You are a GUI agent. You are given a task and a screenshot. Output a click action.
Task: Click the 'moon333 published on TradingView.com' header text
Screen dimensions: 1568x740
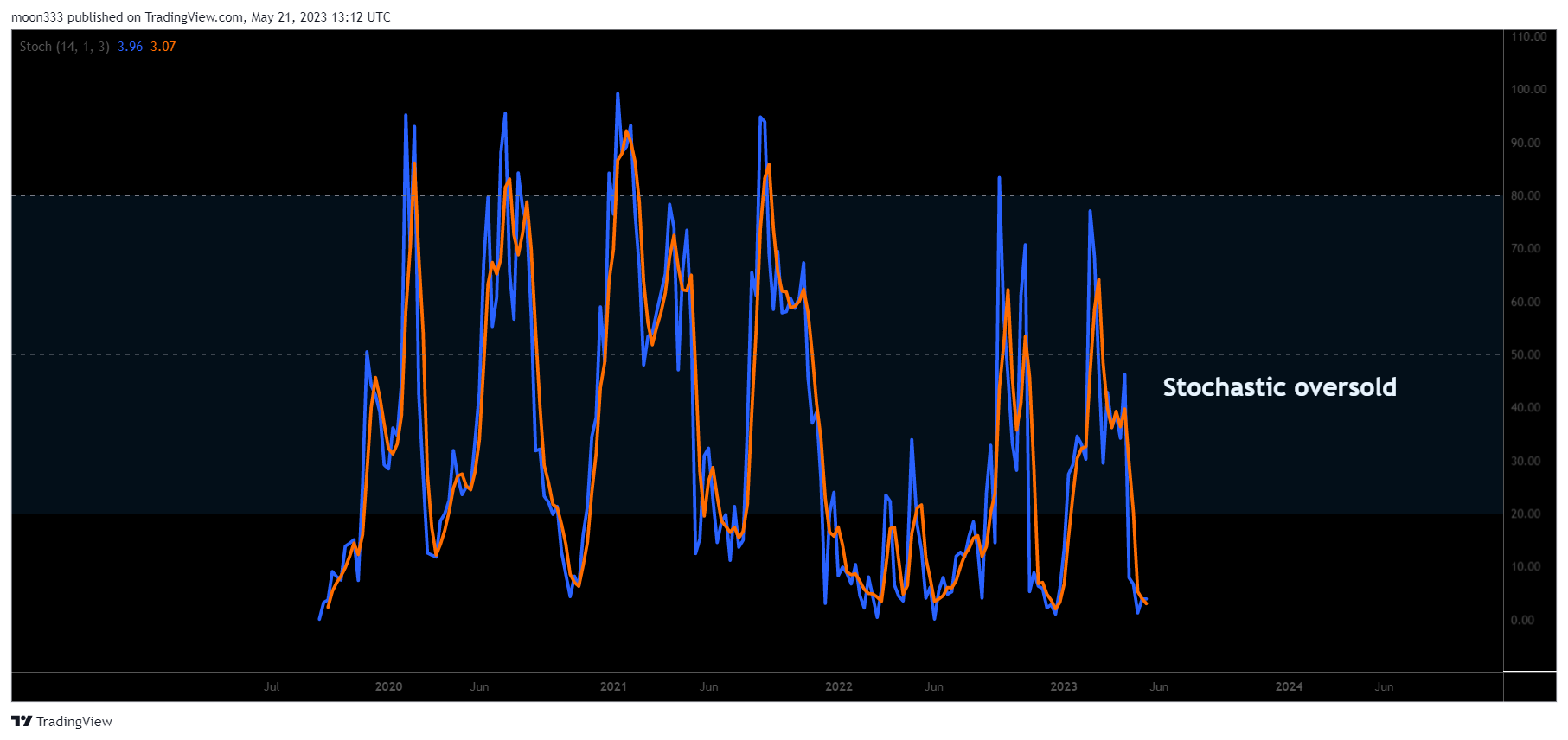click(x=127, y=17)
